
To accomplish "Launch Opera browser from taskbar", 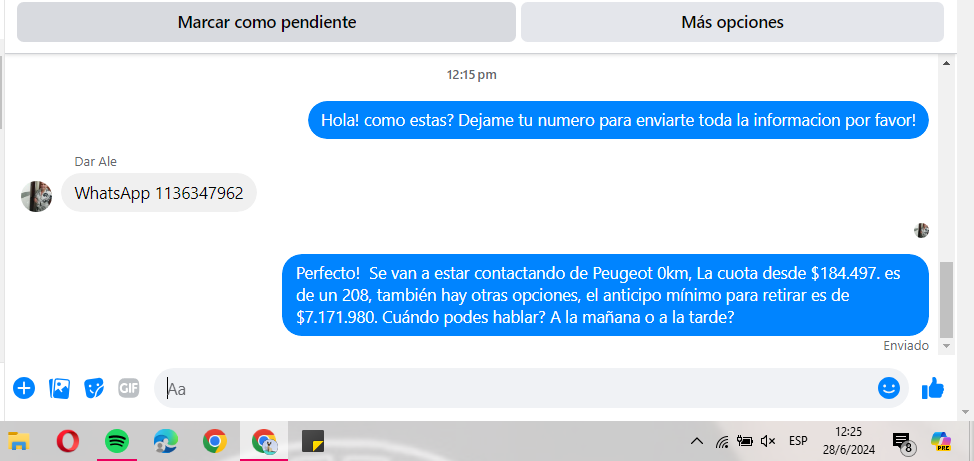I will click(68, 442).
